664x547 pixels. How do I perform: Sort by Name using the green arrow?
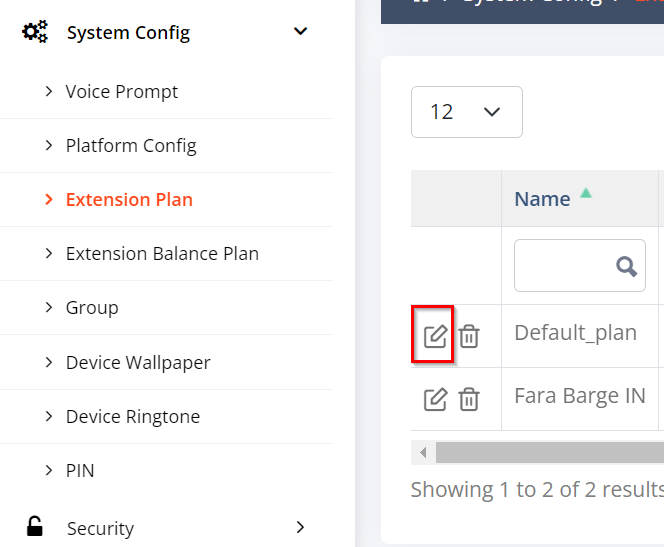586,193
